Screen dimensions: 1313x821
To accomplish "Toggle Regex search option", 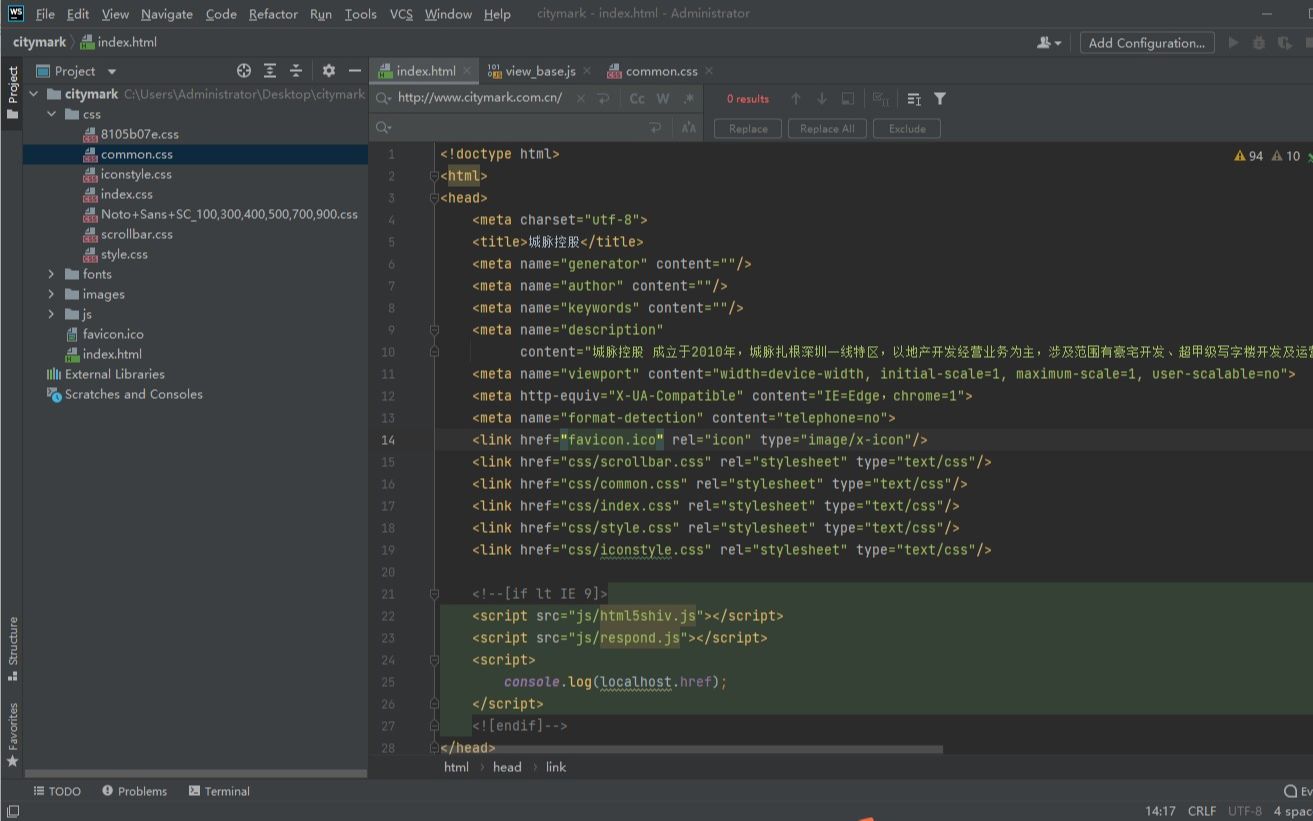I will tap(688, 98).
